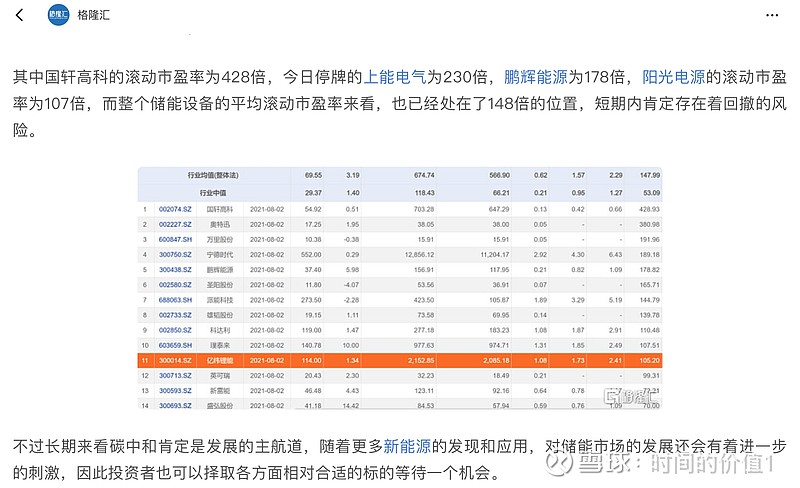Click stock code 300713.SZ in the table
The height and width of the screenshot is (488, 800).
click(x=175, y=376)
